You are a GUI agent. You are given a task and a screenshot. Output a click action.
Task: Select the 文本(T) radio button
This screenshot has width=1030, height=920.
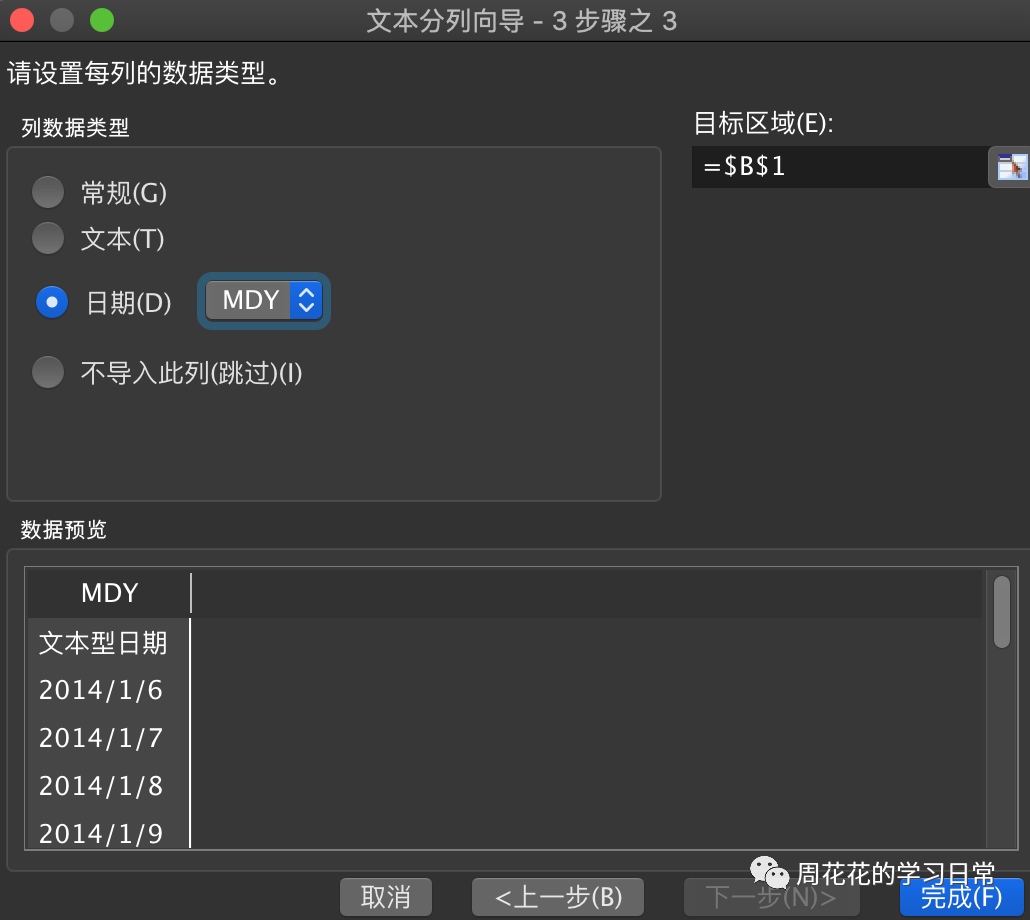pyautogui.click(x=48, y=238)
